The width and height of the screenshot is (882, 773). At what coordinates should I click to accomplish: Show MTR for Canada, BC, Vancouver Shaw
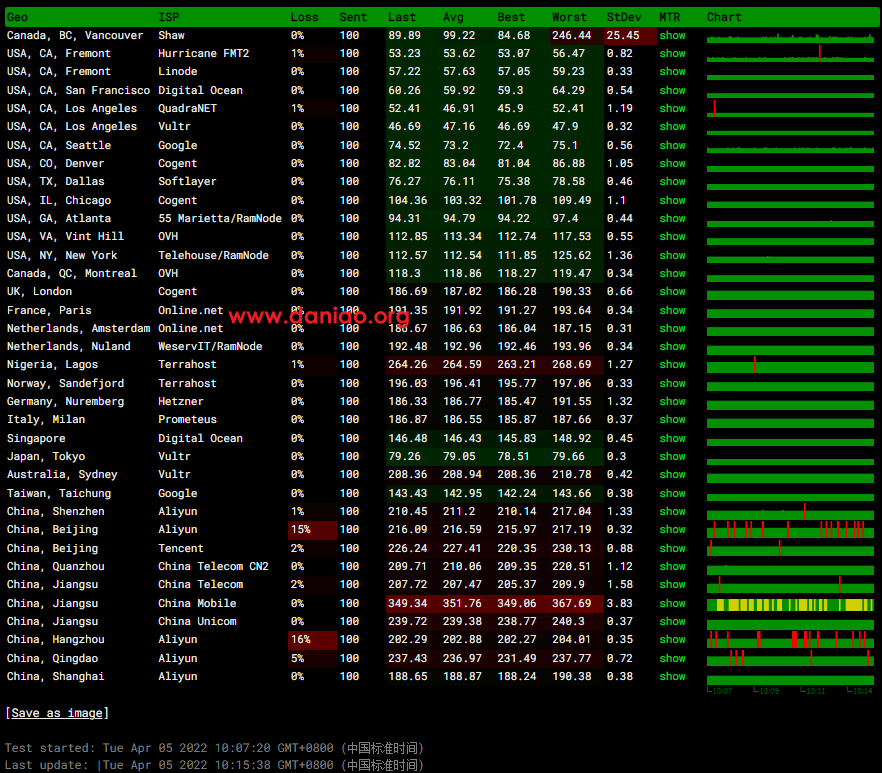coord(672,35)
